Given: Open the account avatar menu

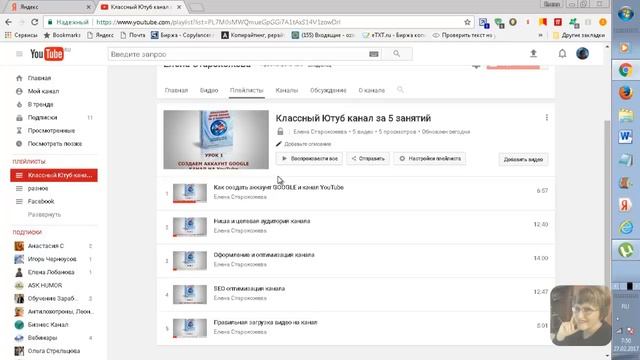Looking at the screenshot, I should 582,53.
